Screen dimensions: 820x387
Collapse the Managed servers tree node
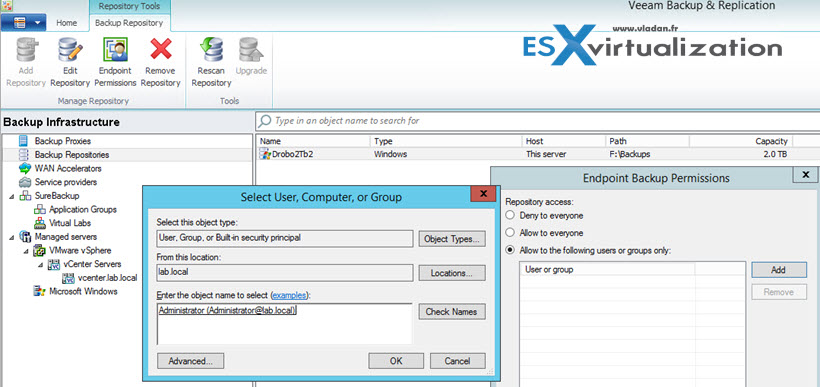click(x=12, y=237)
